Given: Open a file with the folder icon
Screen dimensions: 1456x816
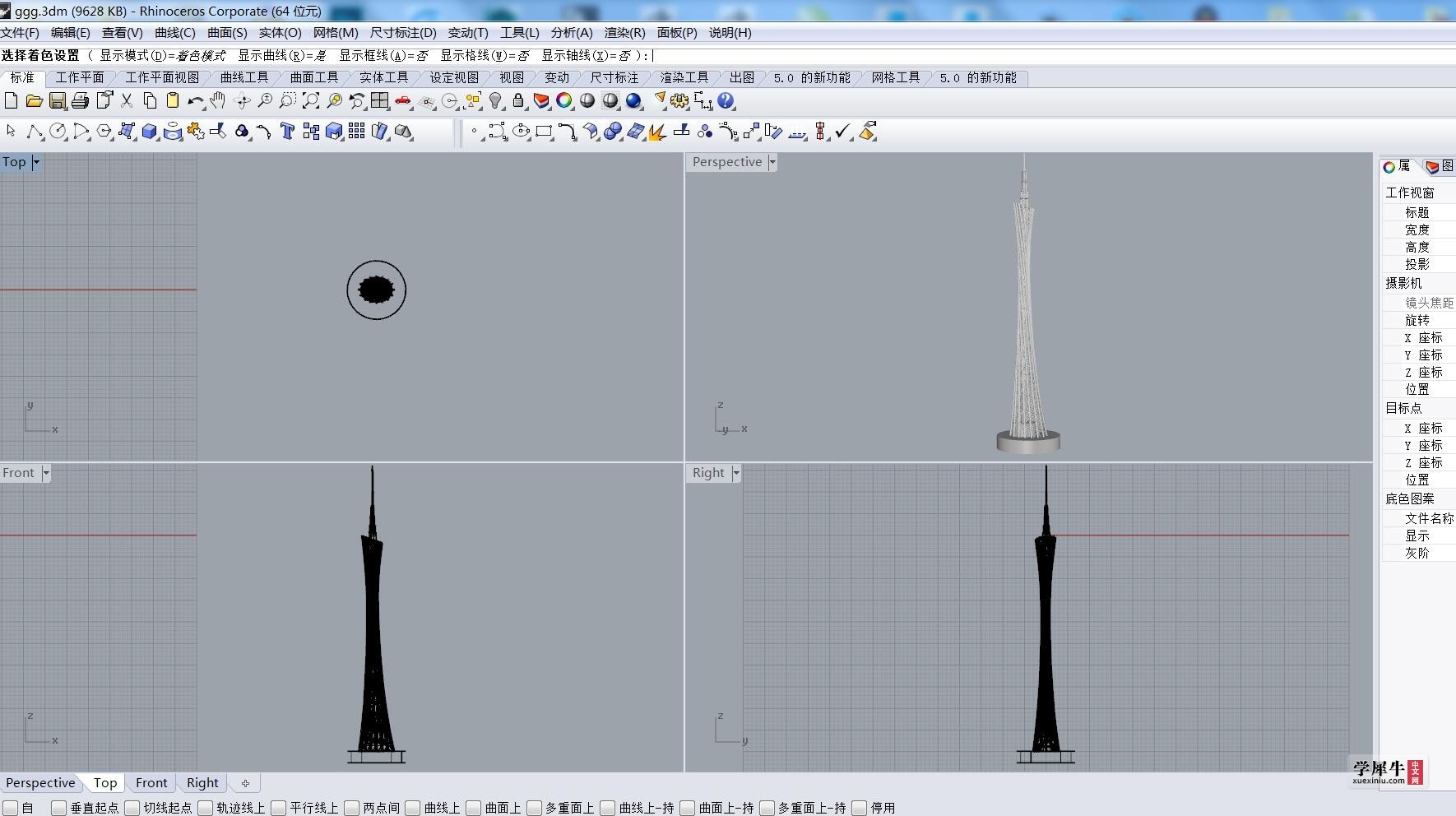Looking at the screenshot, I should point(34,100).
